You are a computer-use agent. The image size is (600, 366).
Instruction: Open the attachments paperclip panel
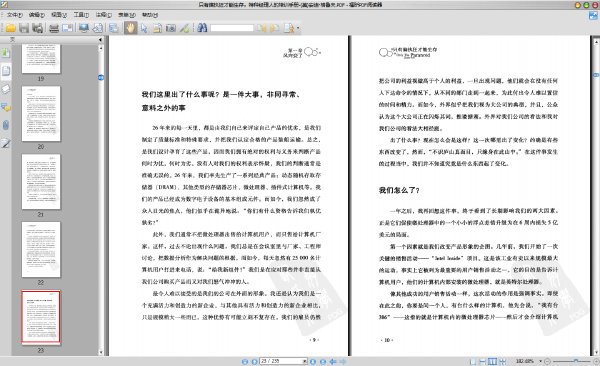coord(6,125)
